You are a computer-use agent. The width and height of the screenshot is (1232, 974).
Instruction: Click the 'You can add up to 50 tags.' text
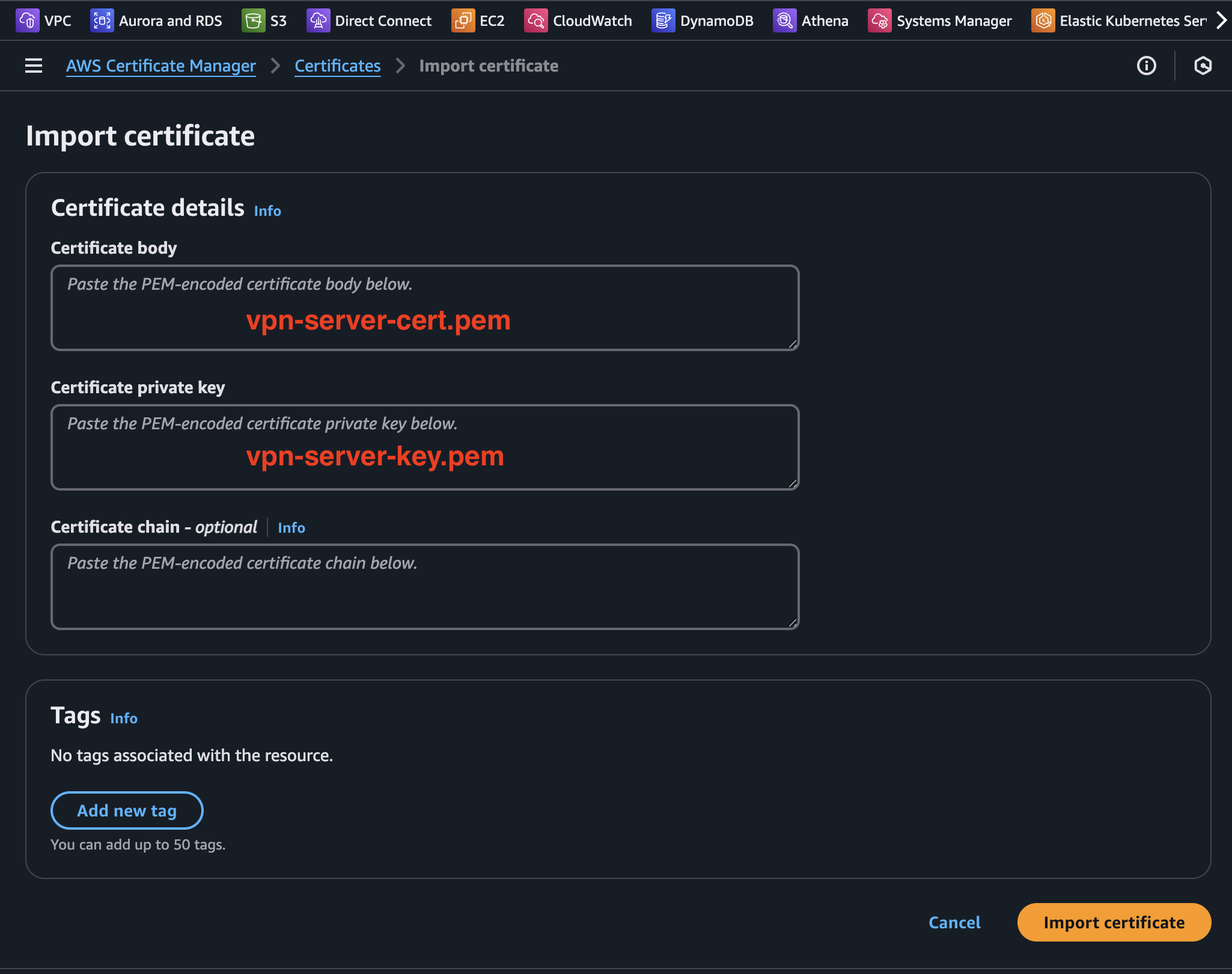point(138,845)
